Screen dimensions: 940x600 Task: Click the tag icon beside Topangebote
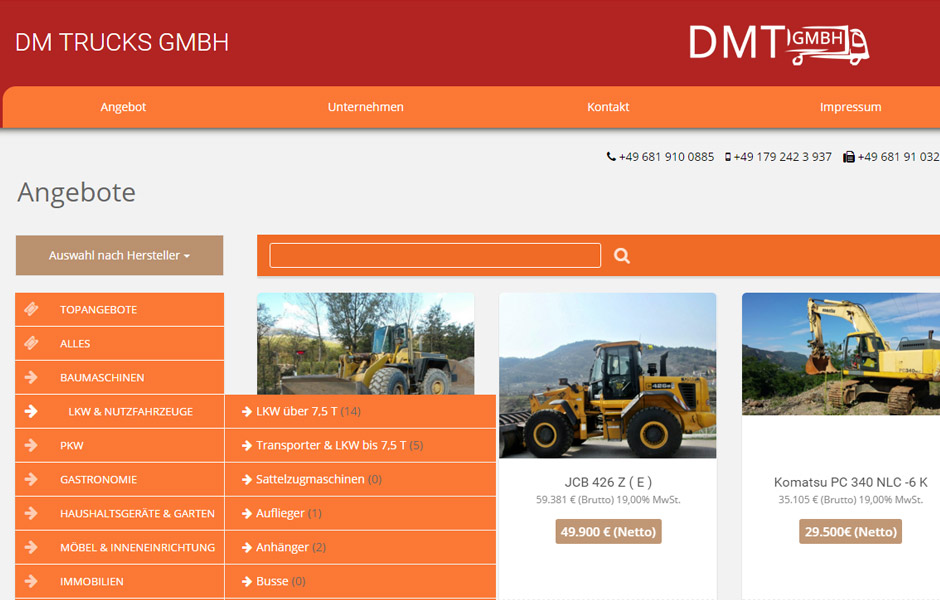pyautogui.click(x=31, y=309)
